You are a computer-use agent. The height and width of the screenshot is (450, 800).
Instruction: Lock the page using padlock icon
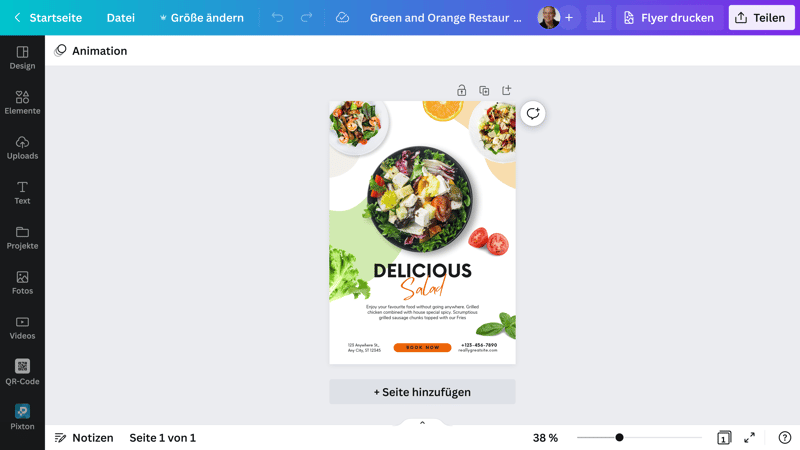(462, 91)
